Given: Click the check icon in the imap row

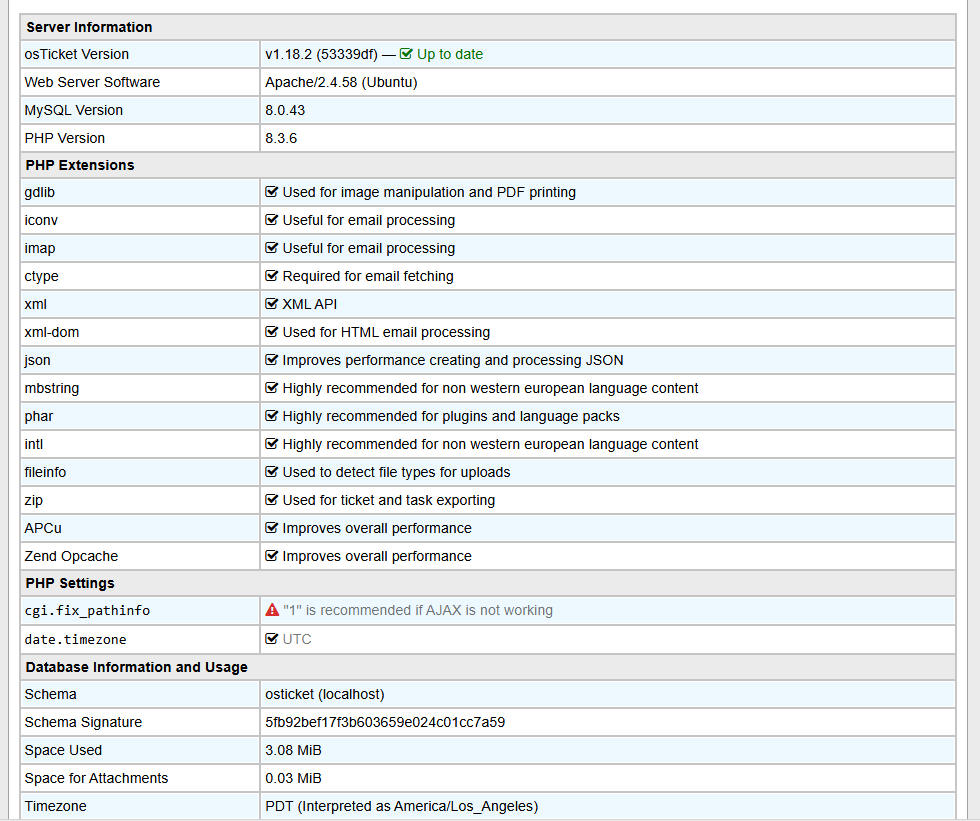Looking at the screenshot, I should (271, 248).
